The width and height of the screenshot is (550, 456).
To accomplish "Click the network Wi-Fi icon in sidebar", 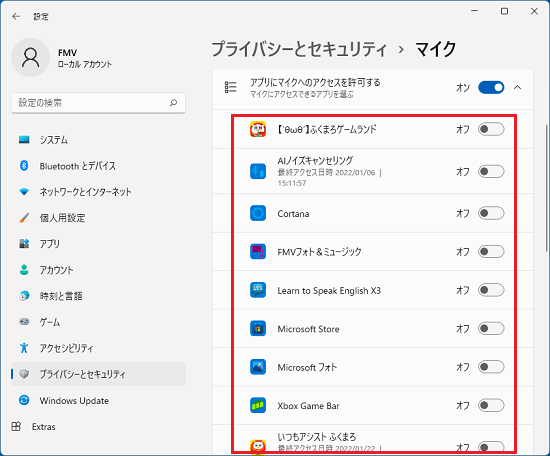I will (x=24, y=192).
